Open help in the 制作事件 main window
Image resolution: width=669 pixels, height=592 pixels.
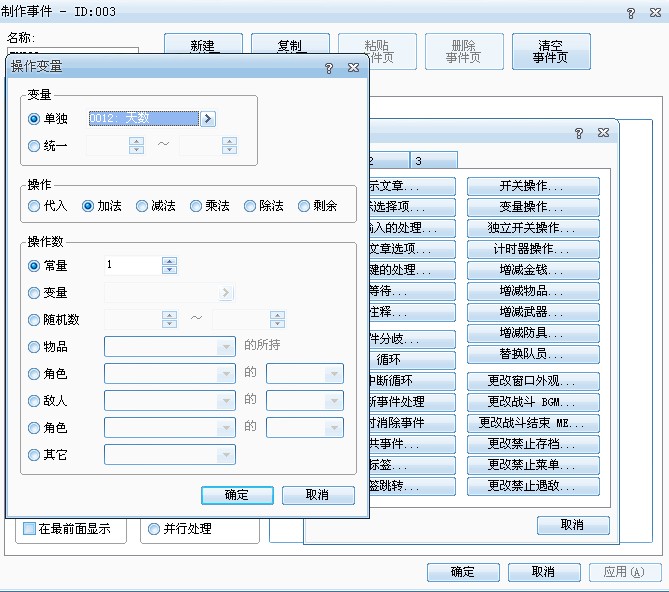tap(631, 13)
